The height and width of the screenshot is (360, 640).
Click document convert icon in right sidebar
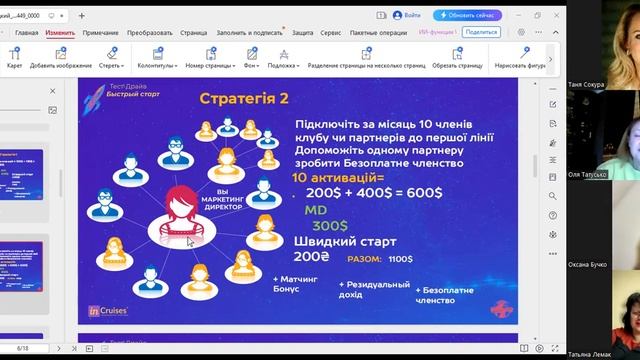(553, 124)
